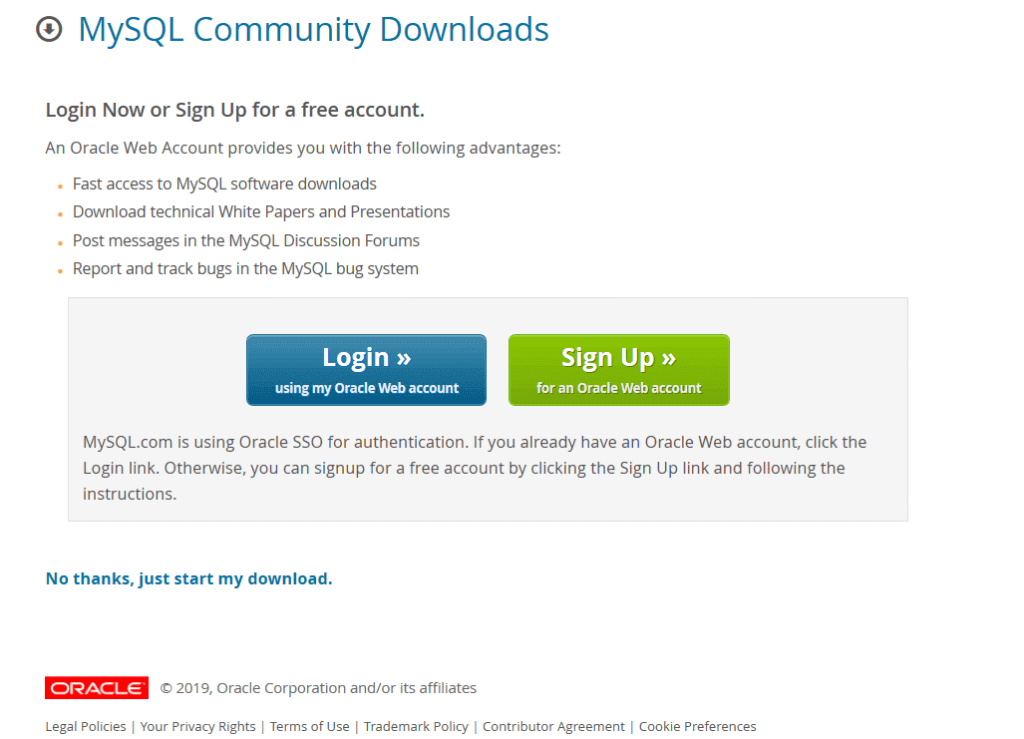
Task: Click the 'An Oracle Web Account provides' sentence
Action: (303, 148)
